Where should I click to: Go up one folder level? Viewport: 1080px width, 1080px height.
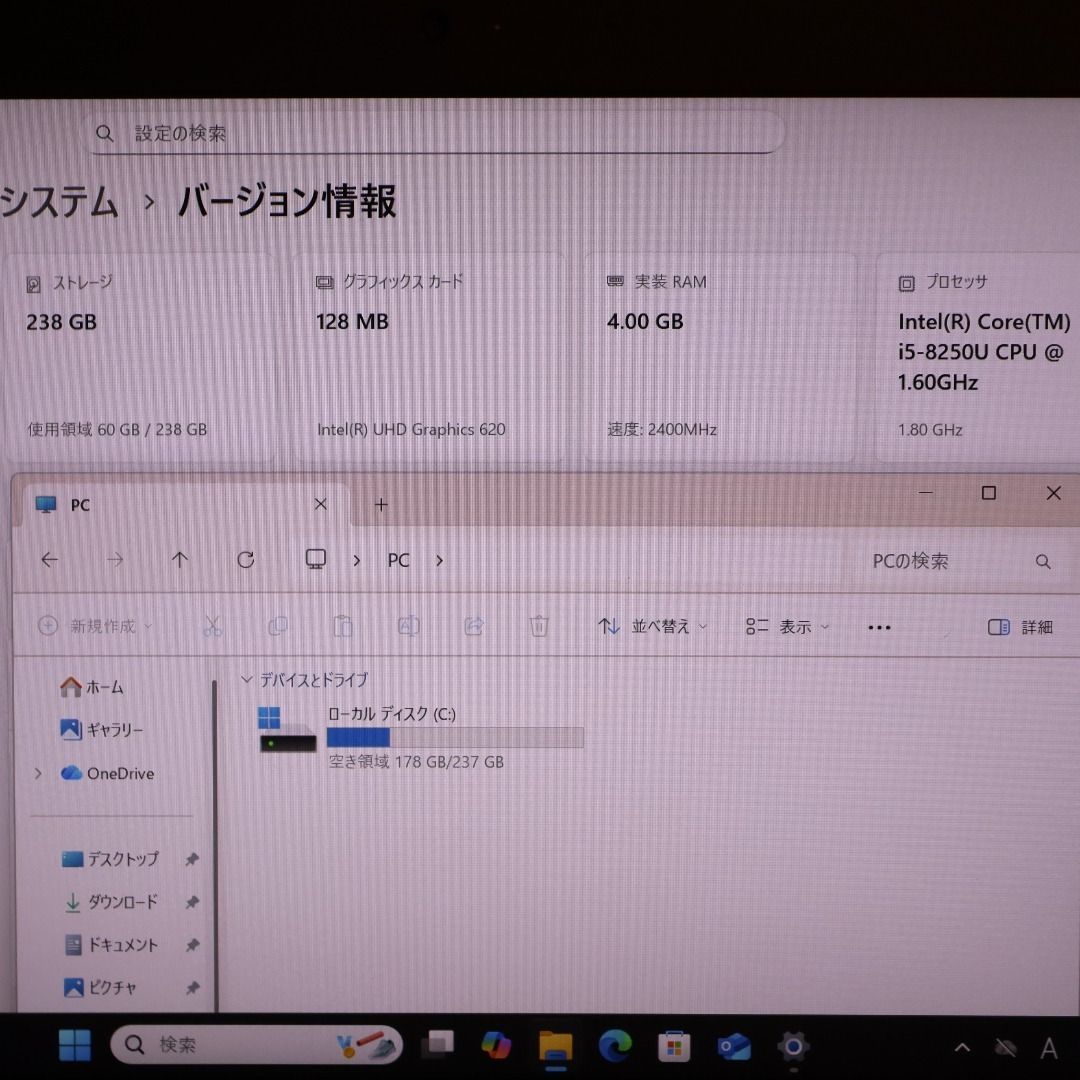click(180, 560)
